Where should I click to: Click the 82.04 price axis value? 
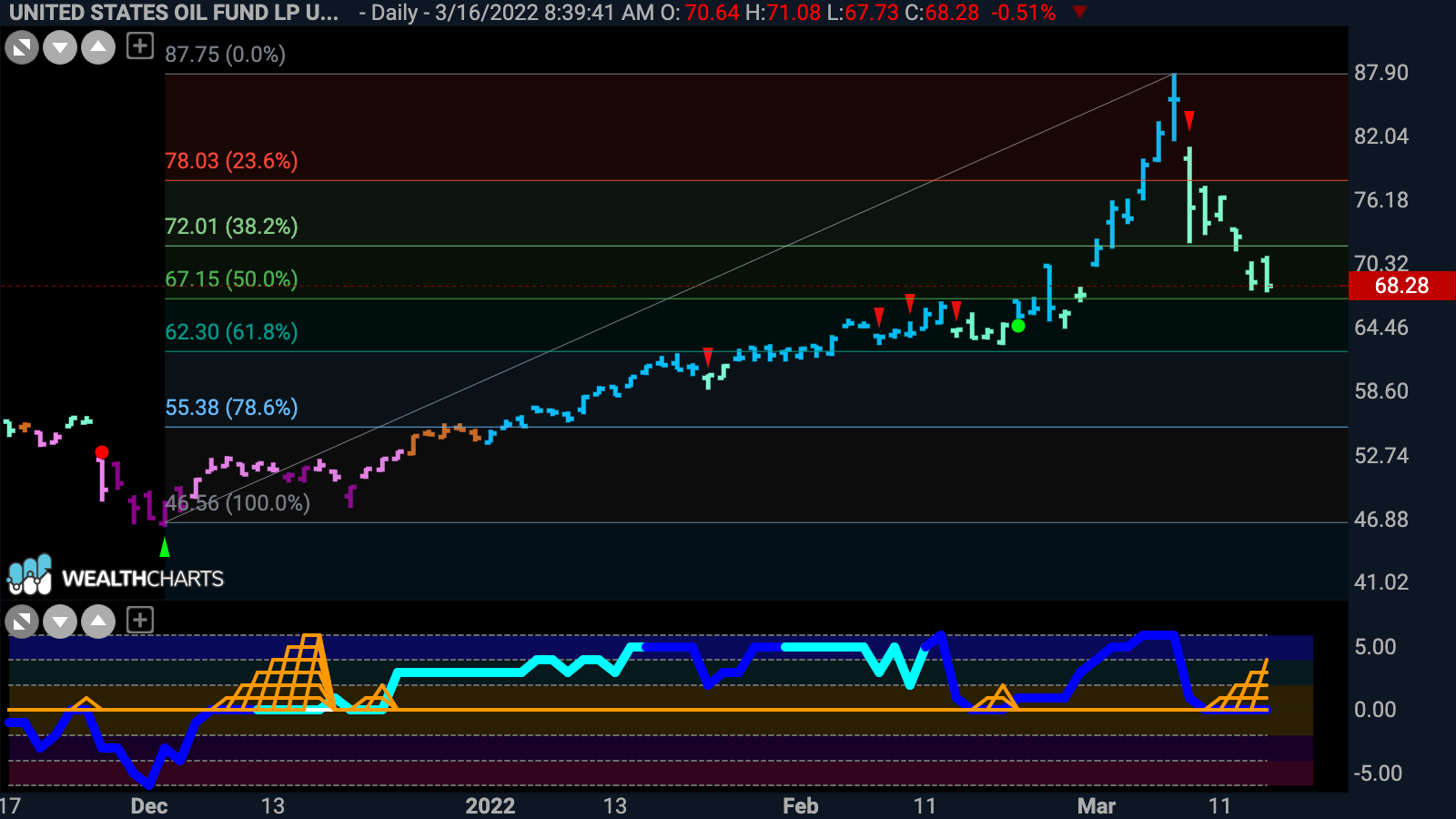(x=1380, y=136)
